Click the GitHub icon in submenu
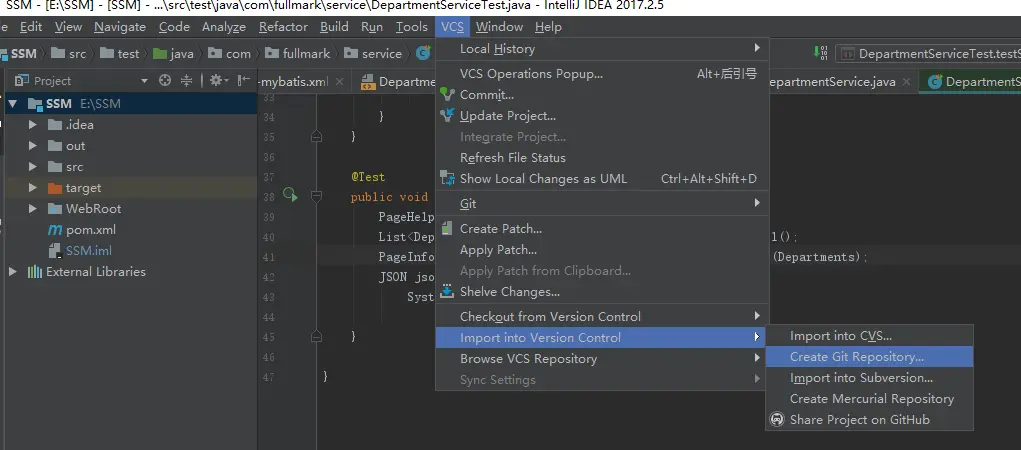This screenshot has width=1021, height=450. coord(777,419)
